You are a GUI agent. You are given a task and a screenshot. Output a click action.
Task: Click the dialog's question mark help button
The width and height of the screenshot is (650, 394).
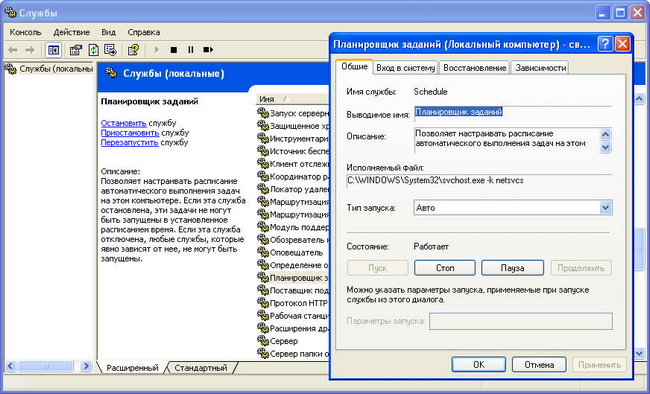coord(605,44)
